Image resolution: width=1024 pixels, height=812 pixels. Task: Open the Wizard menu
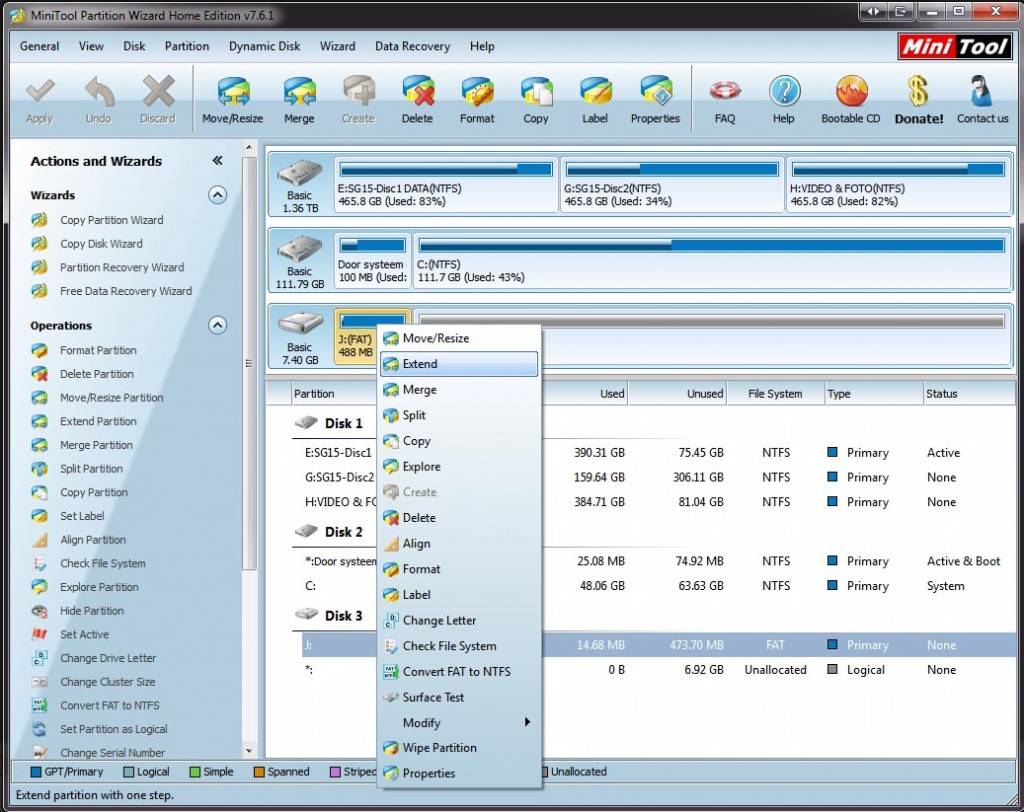(x=338, y=46)
